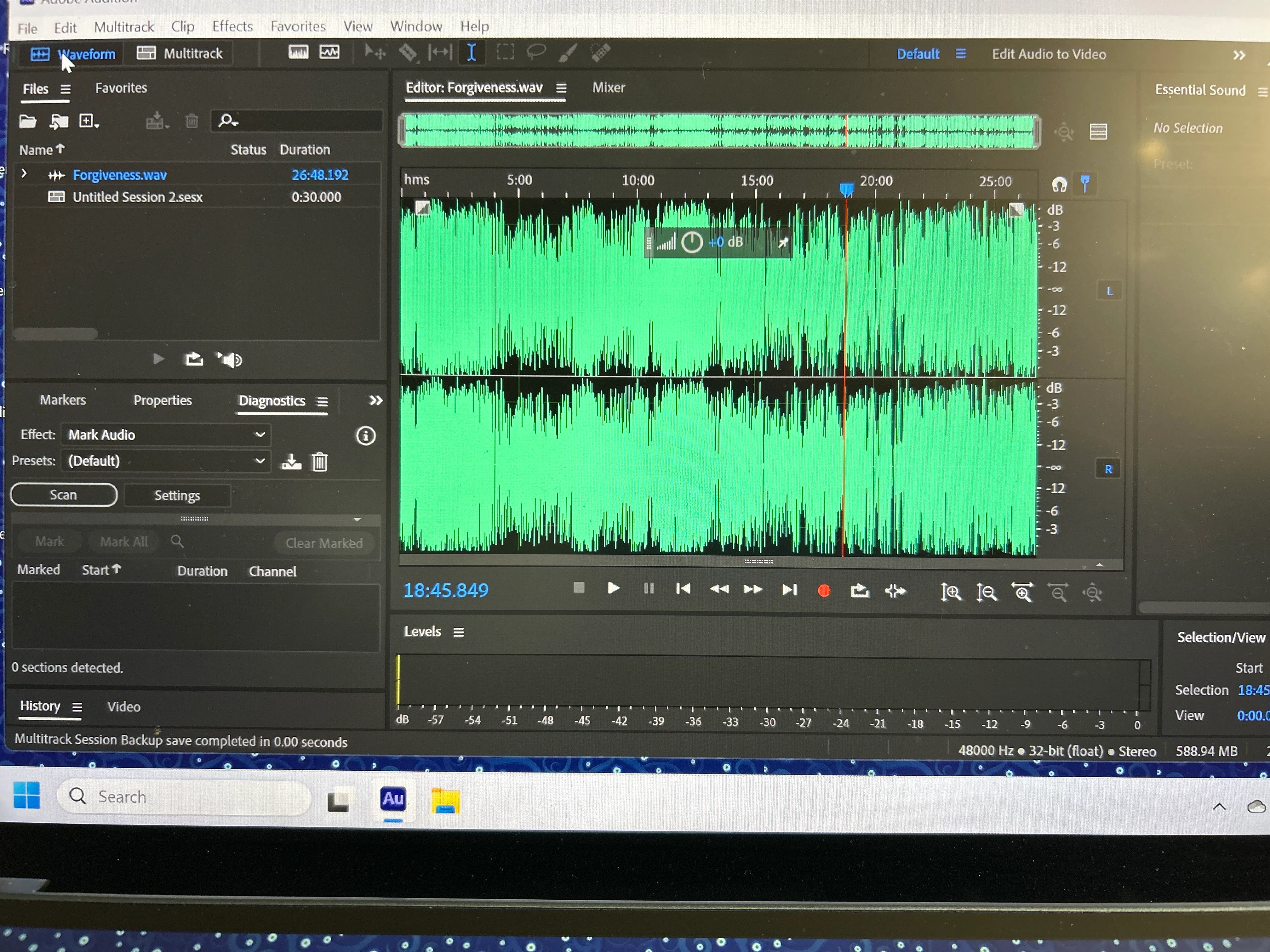
Task: Delete the Diagnostics preset with trash icon
Action: [x=320, y=462]
